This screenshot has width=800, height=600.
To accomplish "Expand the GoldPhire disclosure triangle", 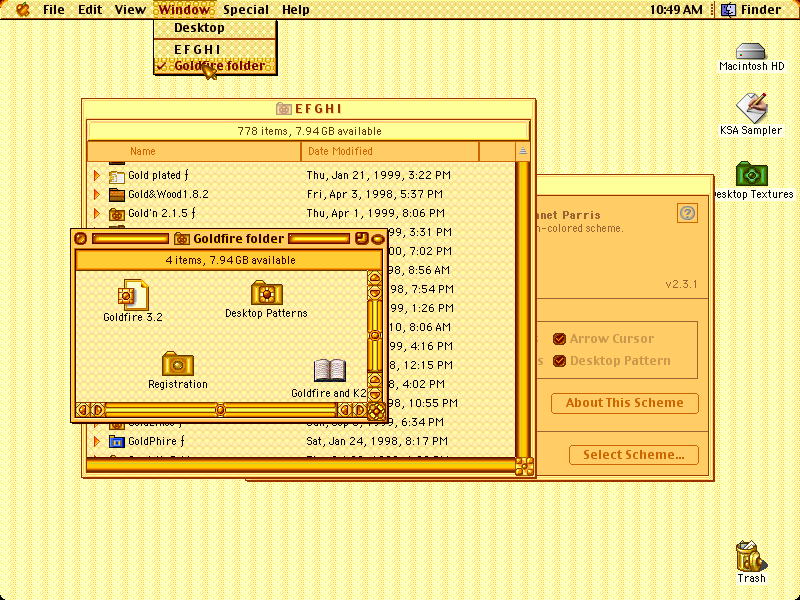I will coord(96,441).
